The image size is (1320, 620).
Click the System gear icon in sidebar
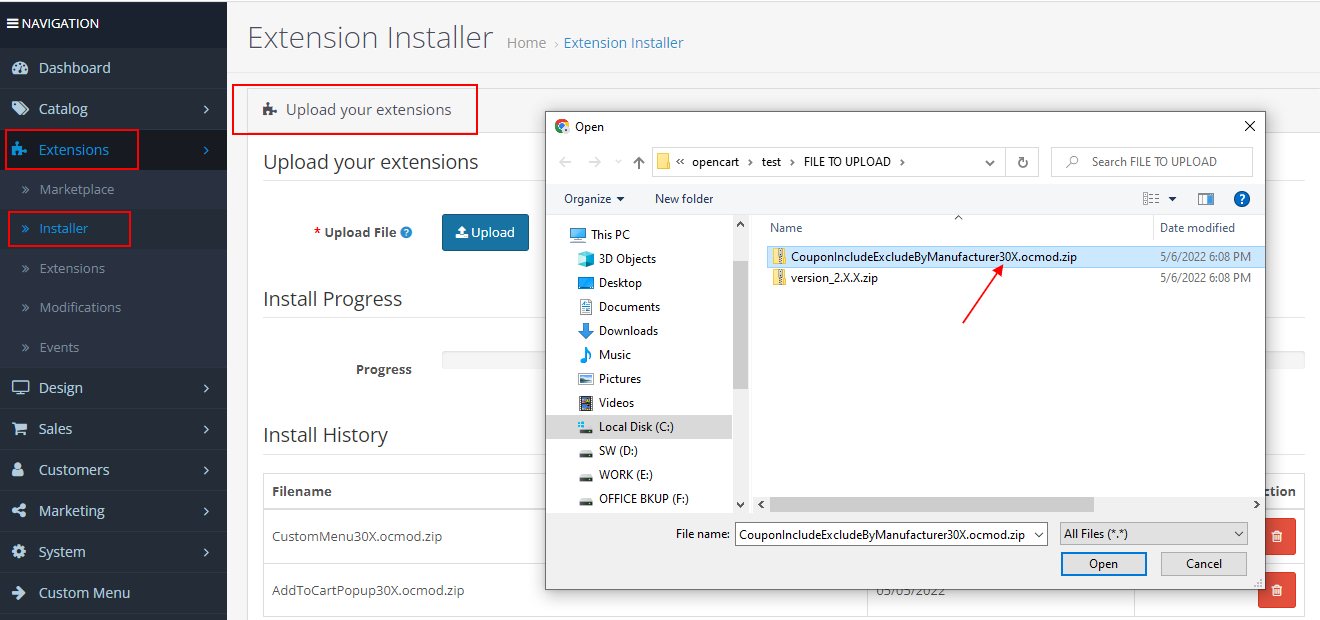(x=20, y=552)
